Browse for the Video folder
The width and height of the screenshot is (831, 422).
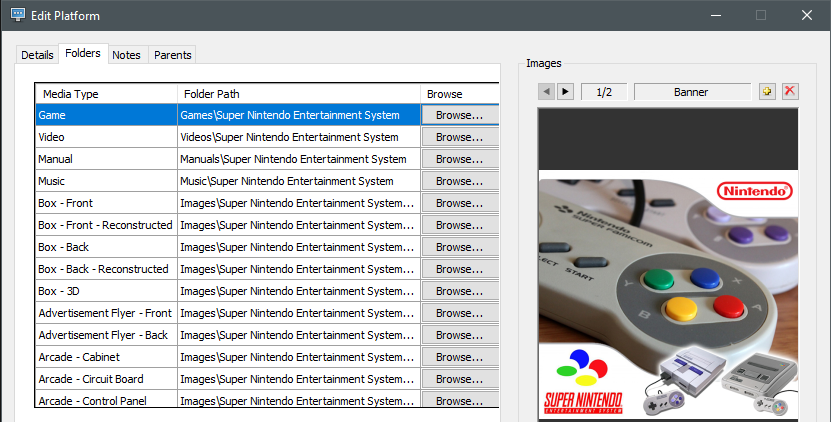(x=460, y=137)
